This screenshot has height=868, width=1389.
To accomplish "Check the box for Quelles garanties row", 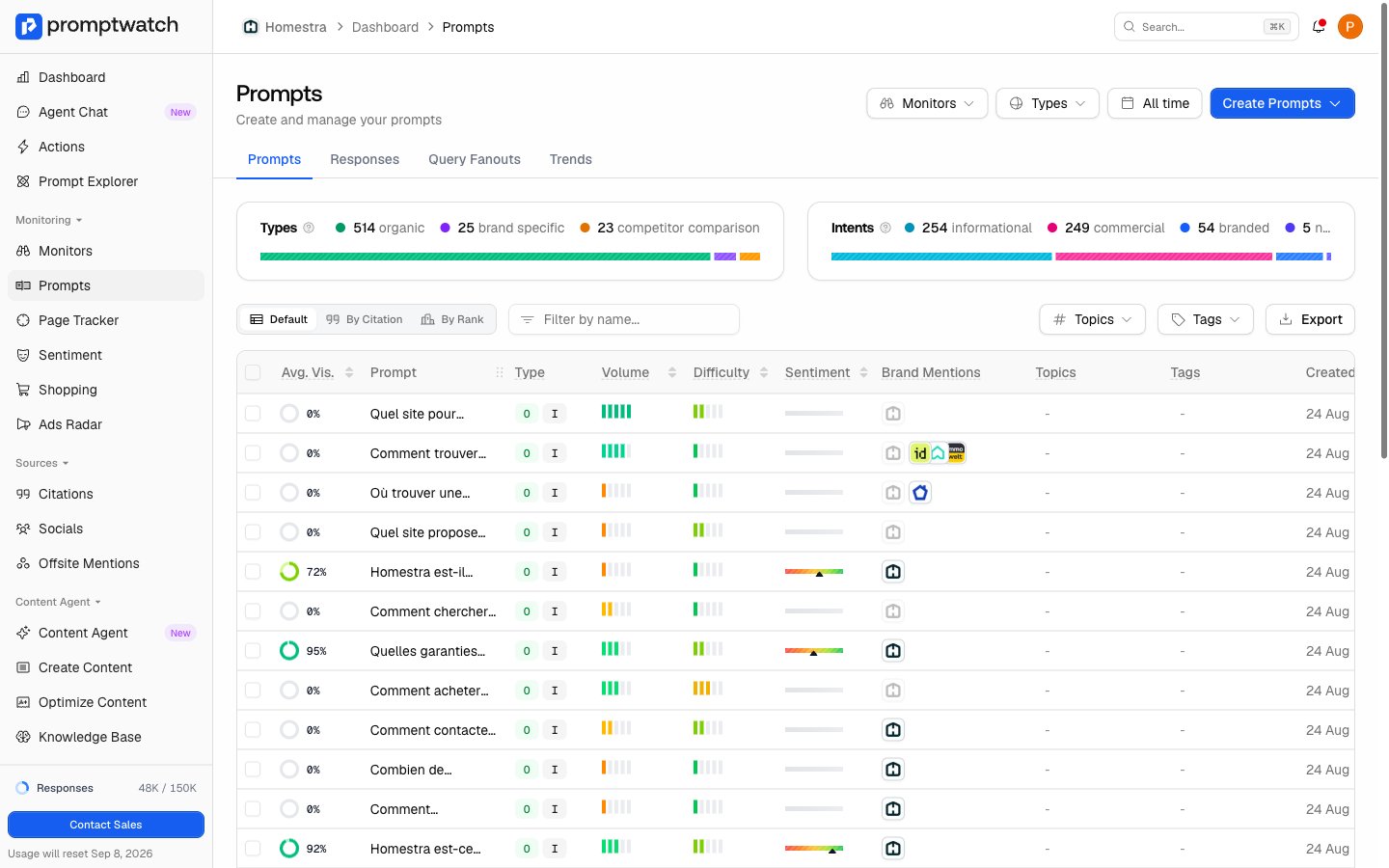I will pyautogui.click(x=253, y=651).
